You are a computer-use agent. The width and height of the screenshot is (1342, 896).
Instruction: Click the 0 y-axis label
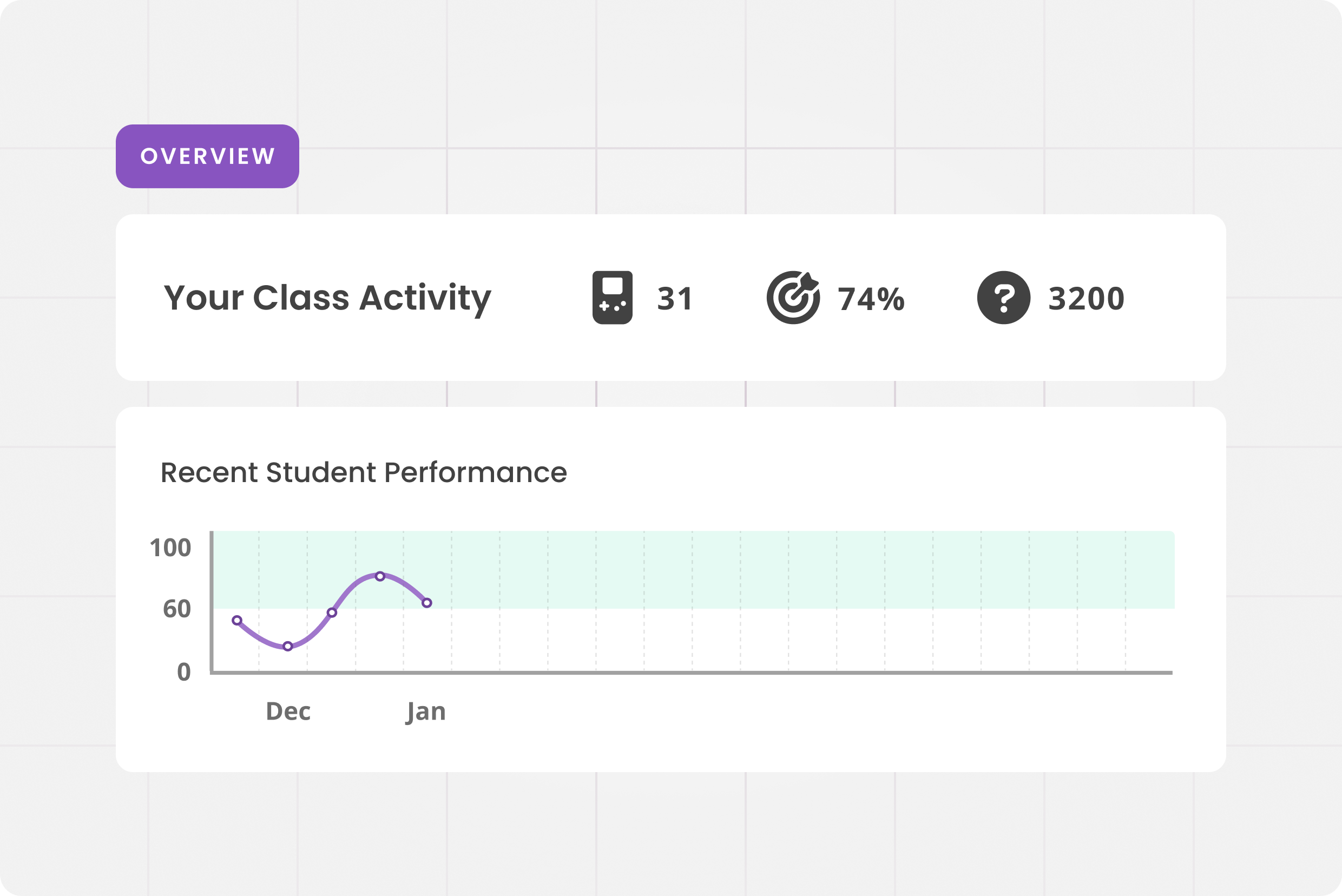(183, 672)
